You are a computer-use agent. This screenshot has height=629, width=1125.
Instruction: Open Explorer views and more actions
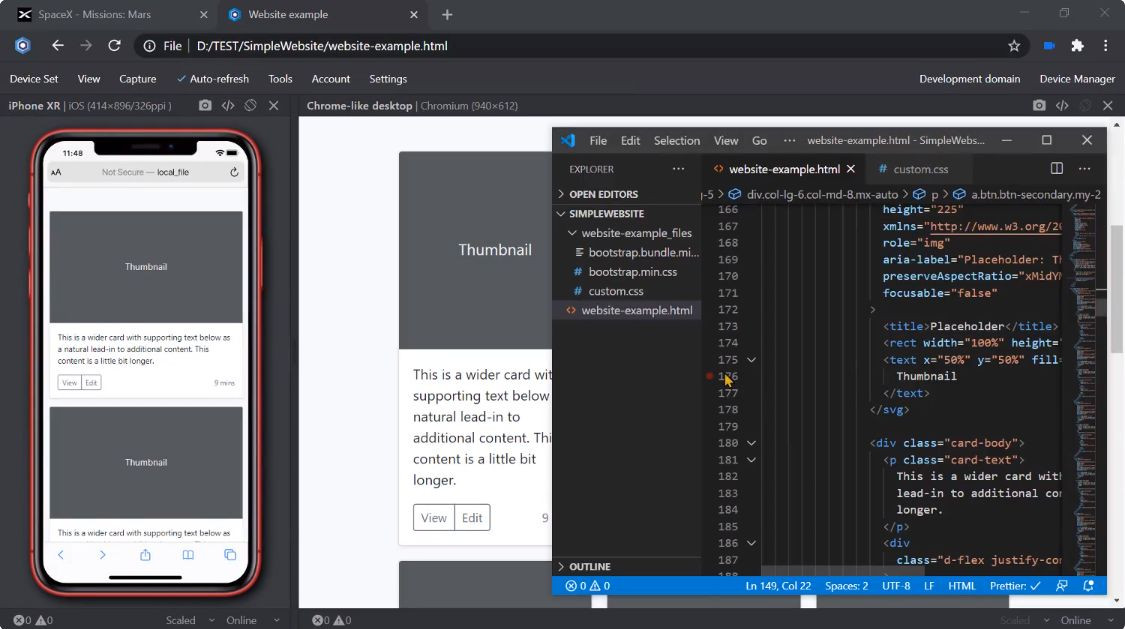(x=678, y=169)
